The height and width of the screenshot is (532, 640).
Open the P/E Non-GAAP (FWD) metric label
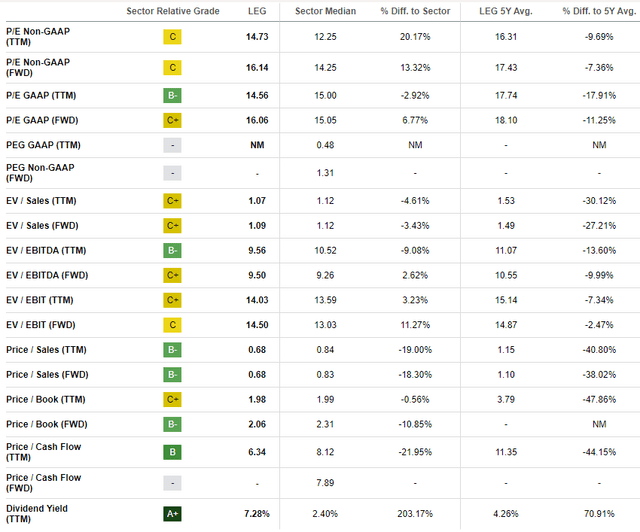click(x=40, y=67)
